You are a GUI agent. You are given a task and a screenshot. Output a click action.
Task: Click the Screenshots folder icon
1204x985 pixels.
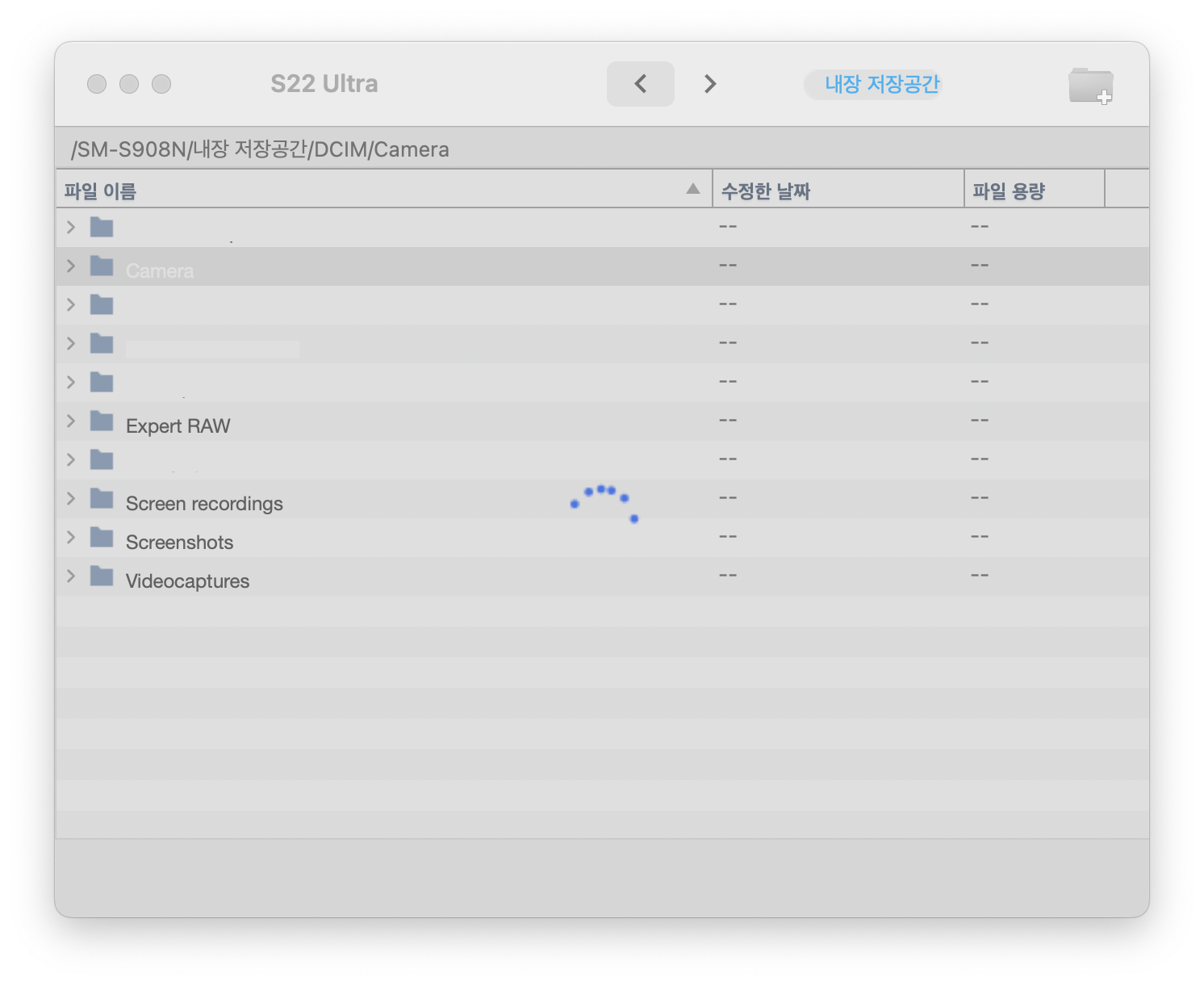tap(102, 537)
